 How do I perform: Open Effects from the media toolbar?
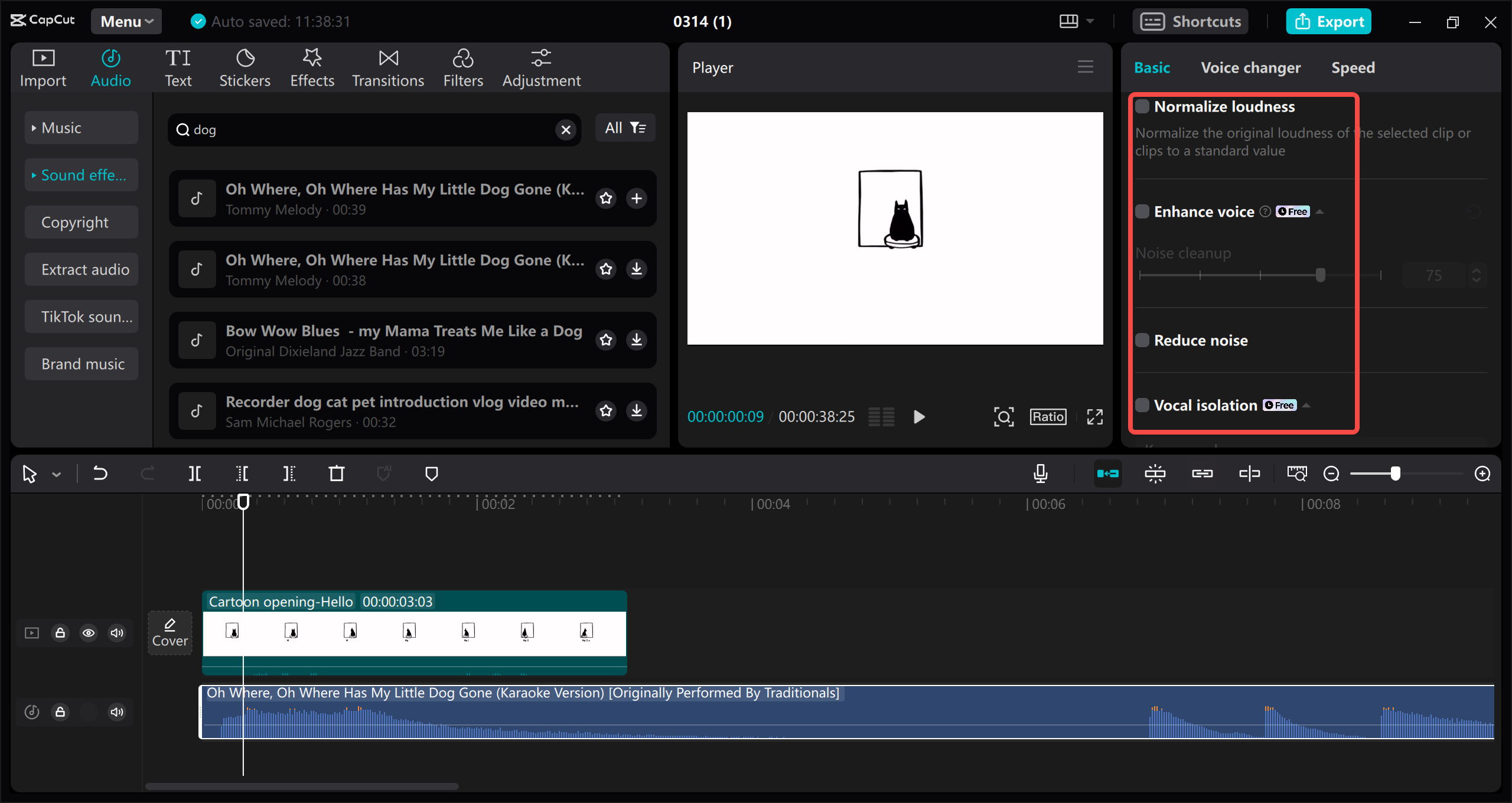[x=312, y=67]
